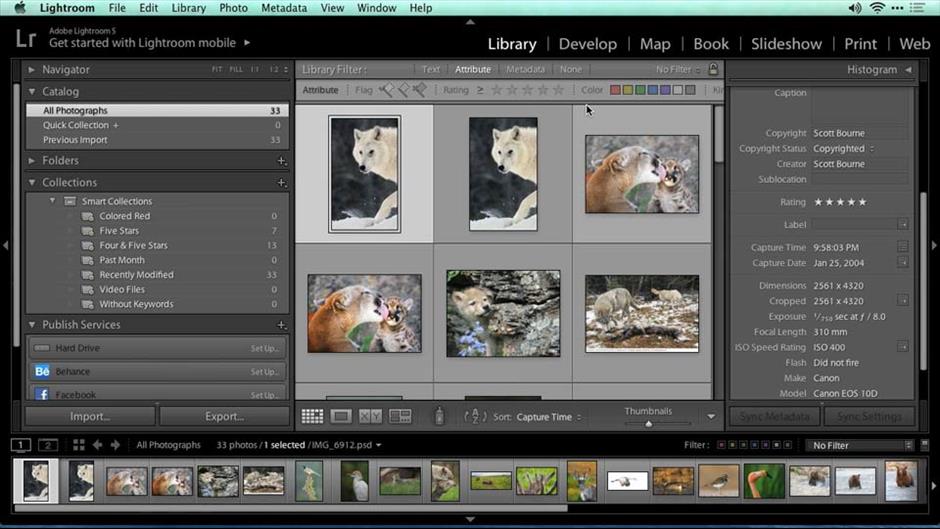The height and width of the screenshot is (529, 940).
Task: Open the Metadata menu in menu bar
Action: 284,8
